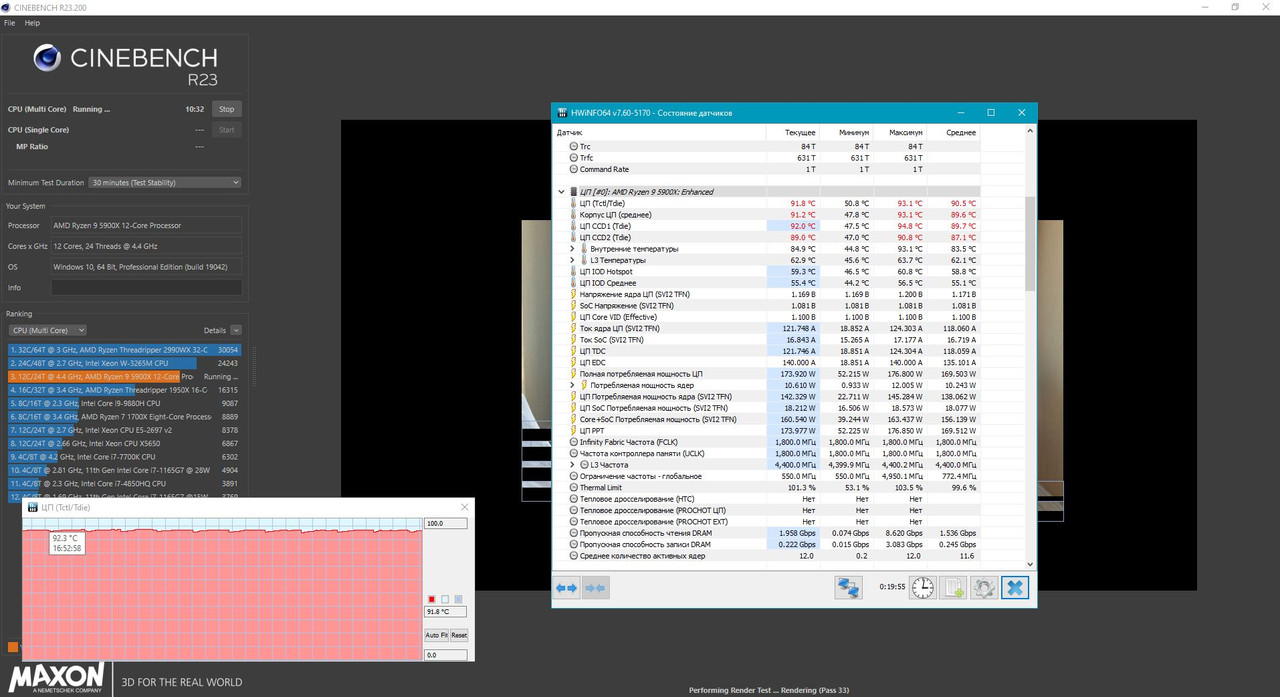Click the Cinebench R23 title bar icon
Viewport: 1280px width, 697px height.
(7, 7)
